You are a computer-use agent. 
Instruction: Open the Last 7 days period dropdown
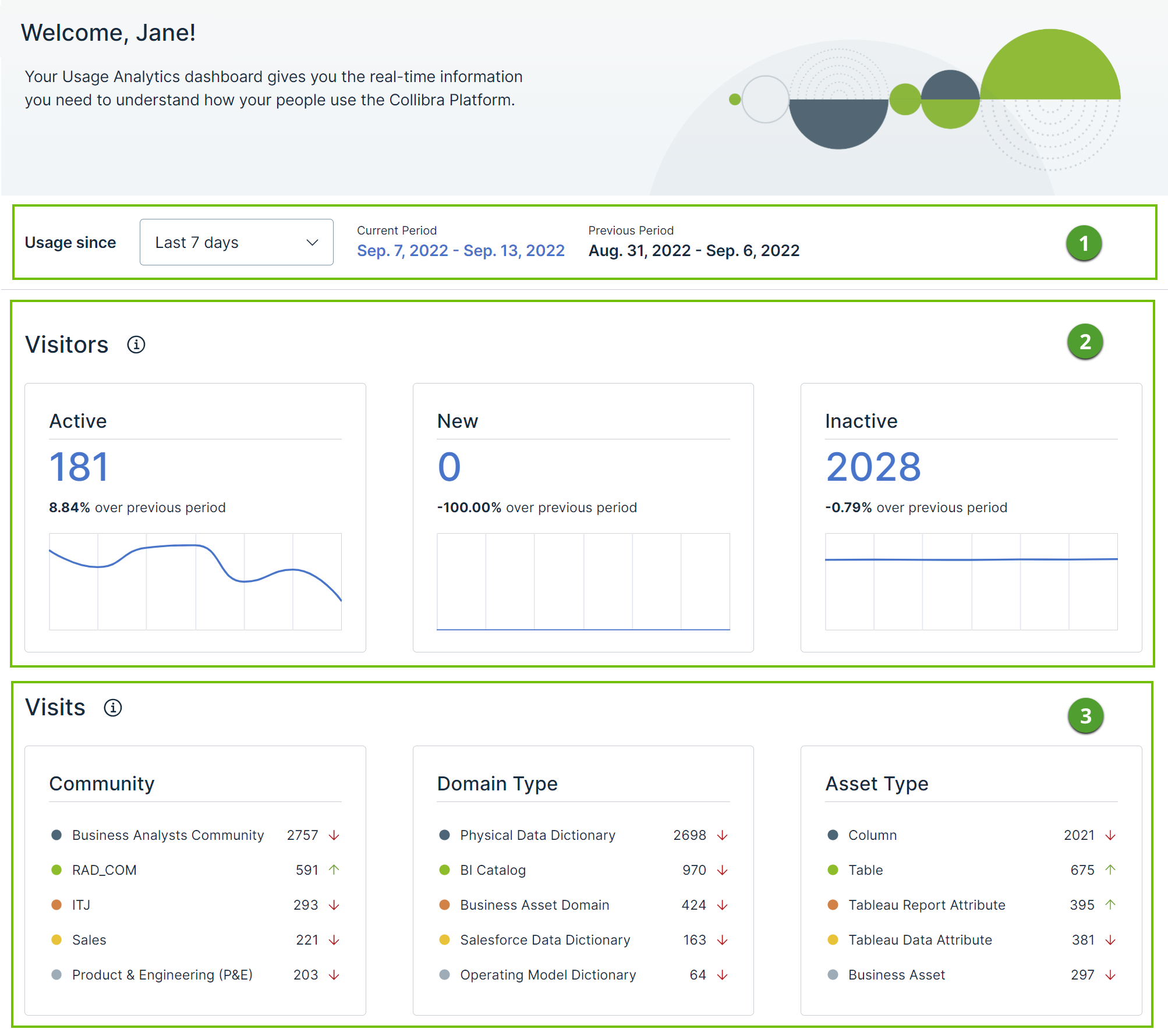[236, 242]
